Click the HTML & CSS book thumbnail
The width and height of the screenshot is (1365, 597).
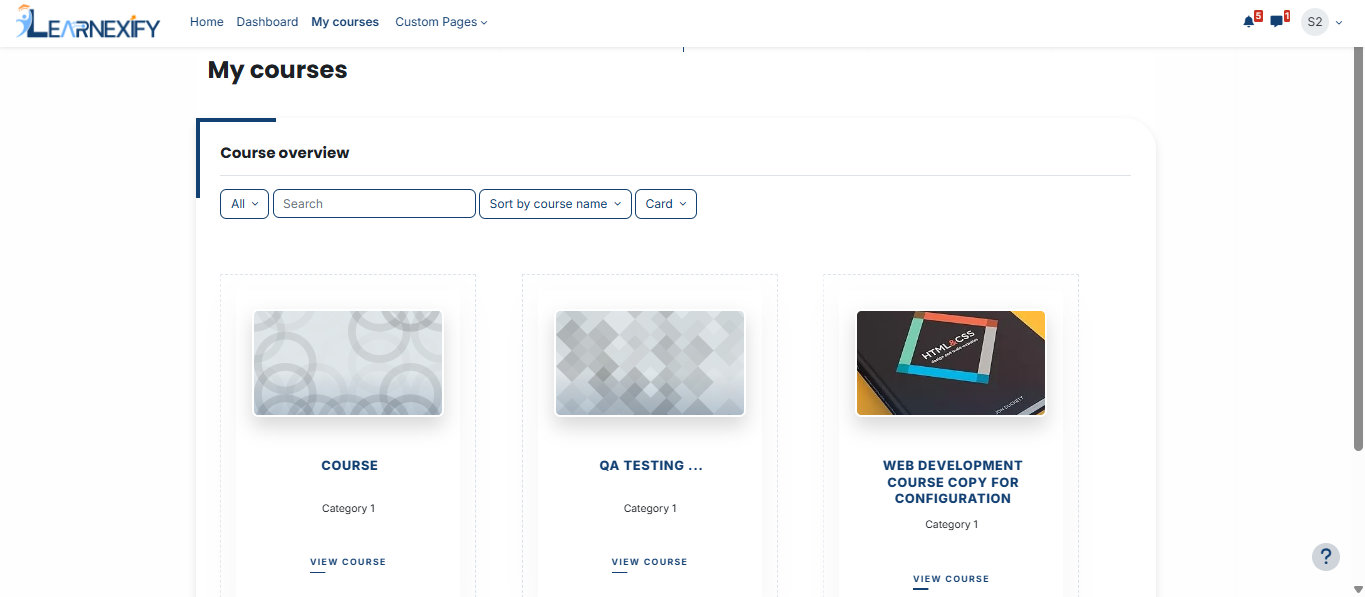[951, 363]
